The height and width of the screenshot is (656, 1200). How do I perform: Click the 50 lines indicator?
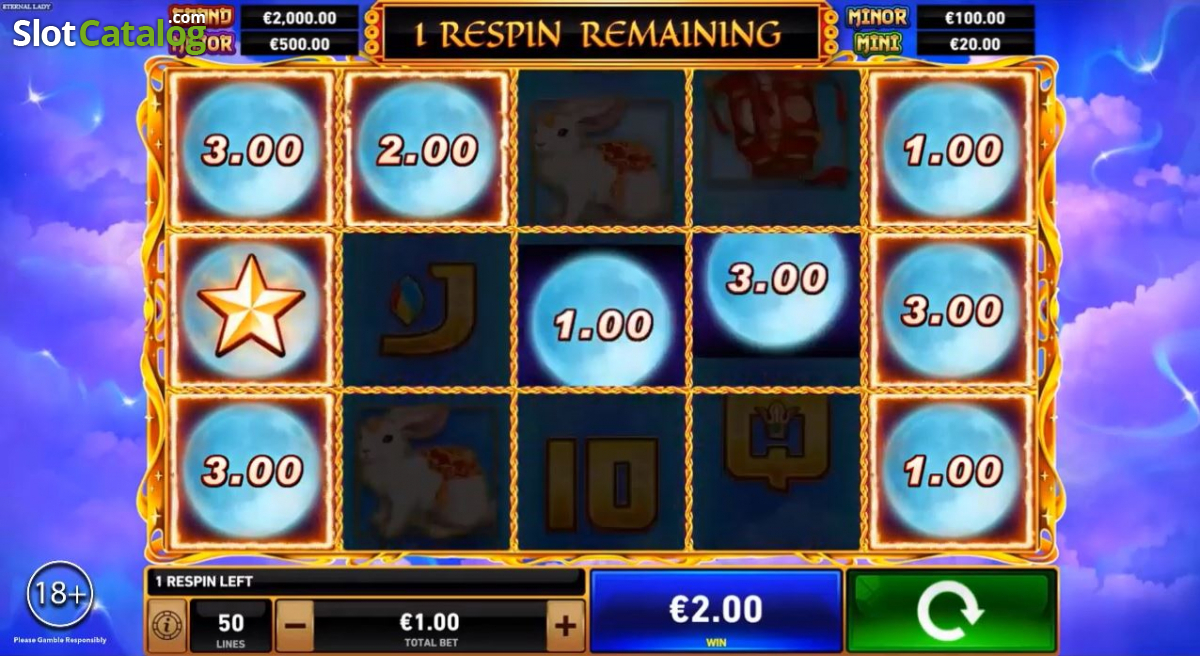[x=230, y=626]
